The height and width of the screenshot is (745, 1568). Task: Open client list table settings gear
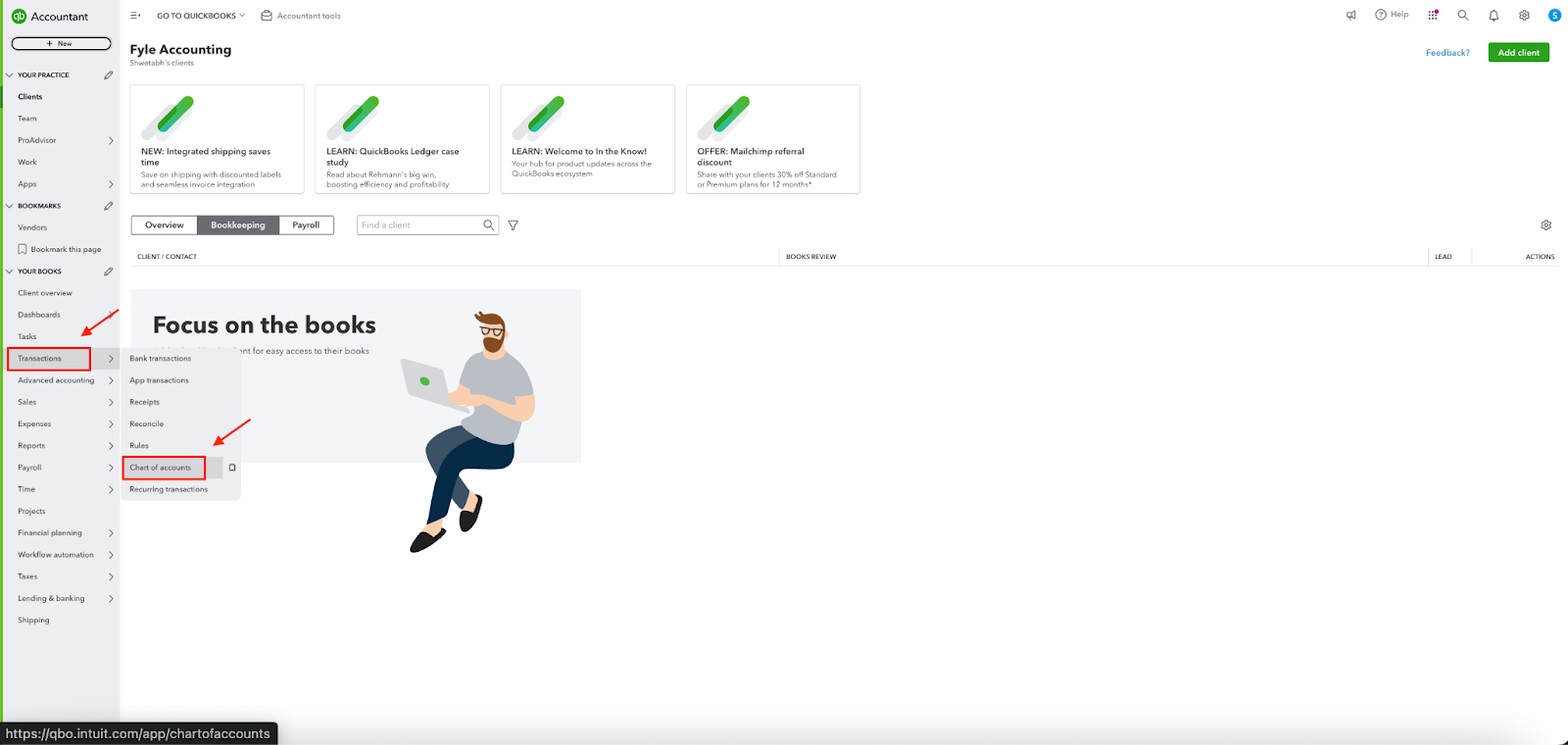(1545, 225)
